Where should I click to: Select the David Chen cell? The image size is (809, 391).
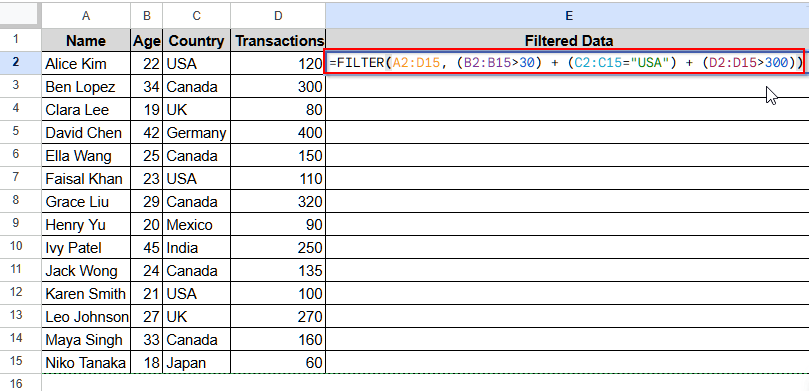pos(86,132)
